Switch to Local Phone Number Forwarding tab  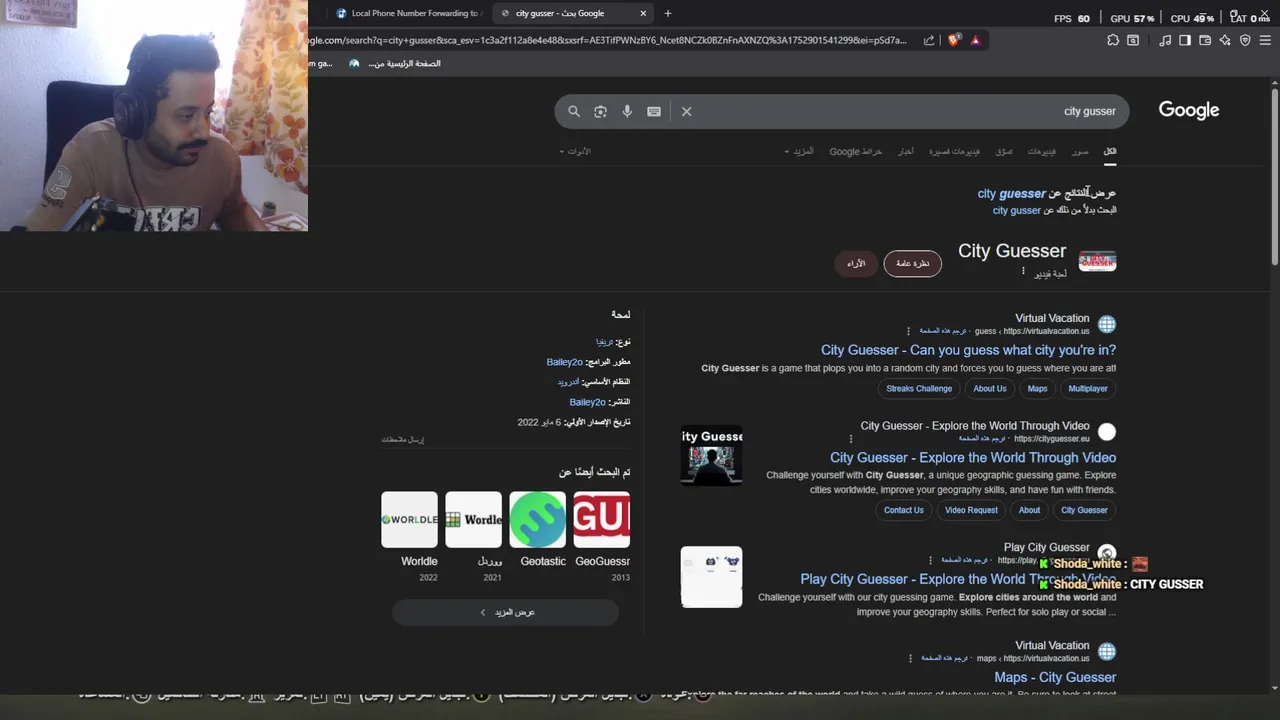click(408, 13)
